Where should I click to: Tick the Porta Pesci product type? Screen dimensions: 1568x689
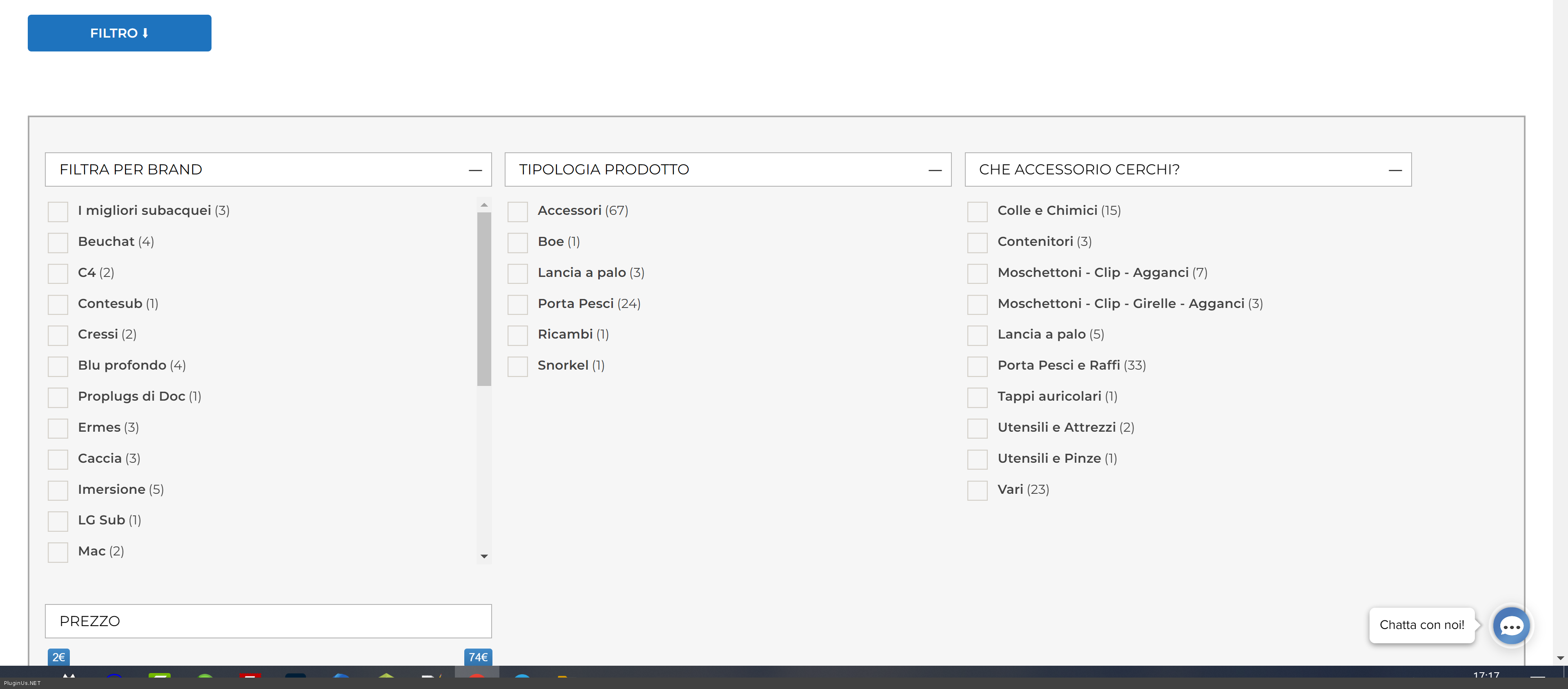coord(517,304)
